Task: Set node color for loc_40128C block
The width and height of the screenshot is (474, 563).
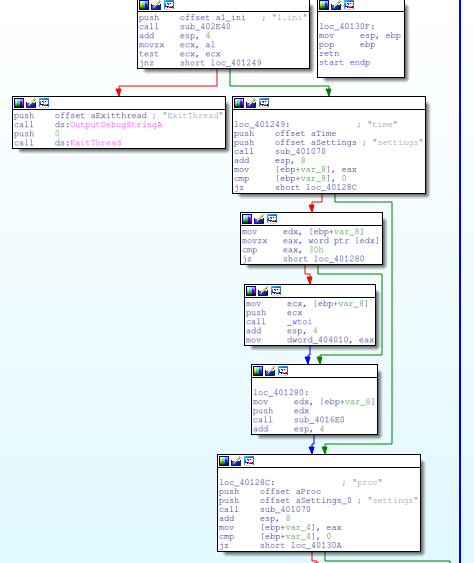Action: [224, 461]
